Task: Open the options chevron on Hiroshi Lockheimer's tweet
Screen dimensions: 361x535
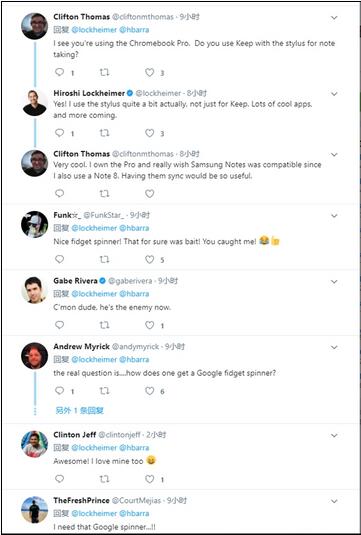Action: [334, 94]
